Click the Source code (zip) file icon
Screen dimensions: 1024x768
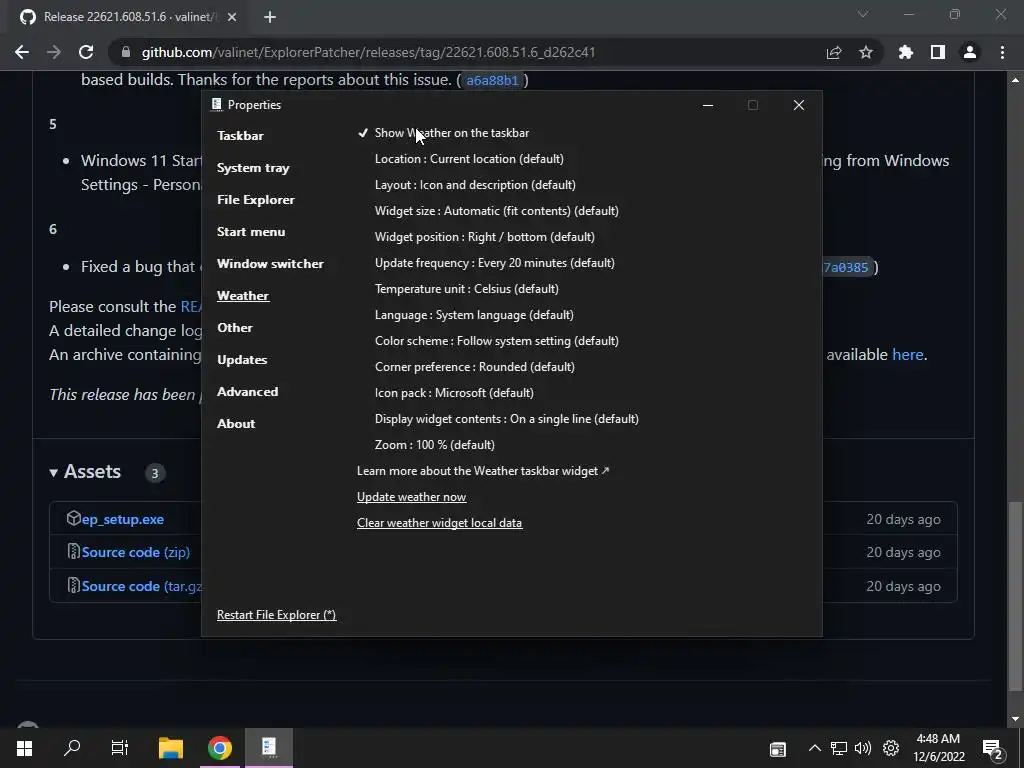point(74,552)
